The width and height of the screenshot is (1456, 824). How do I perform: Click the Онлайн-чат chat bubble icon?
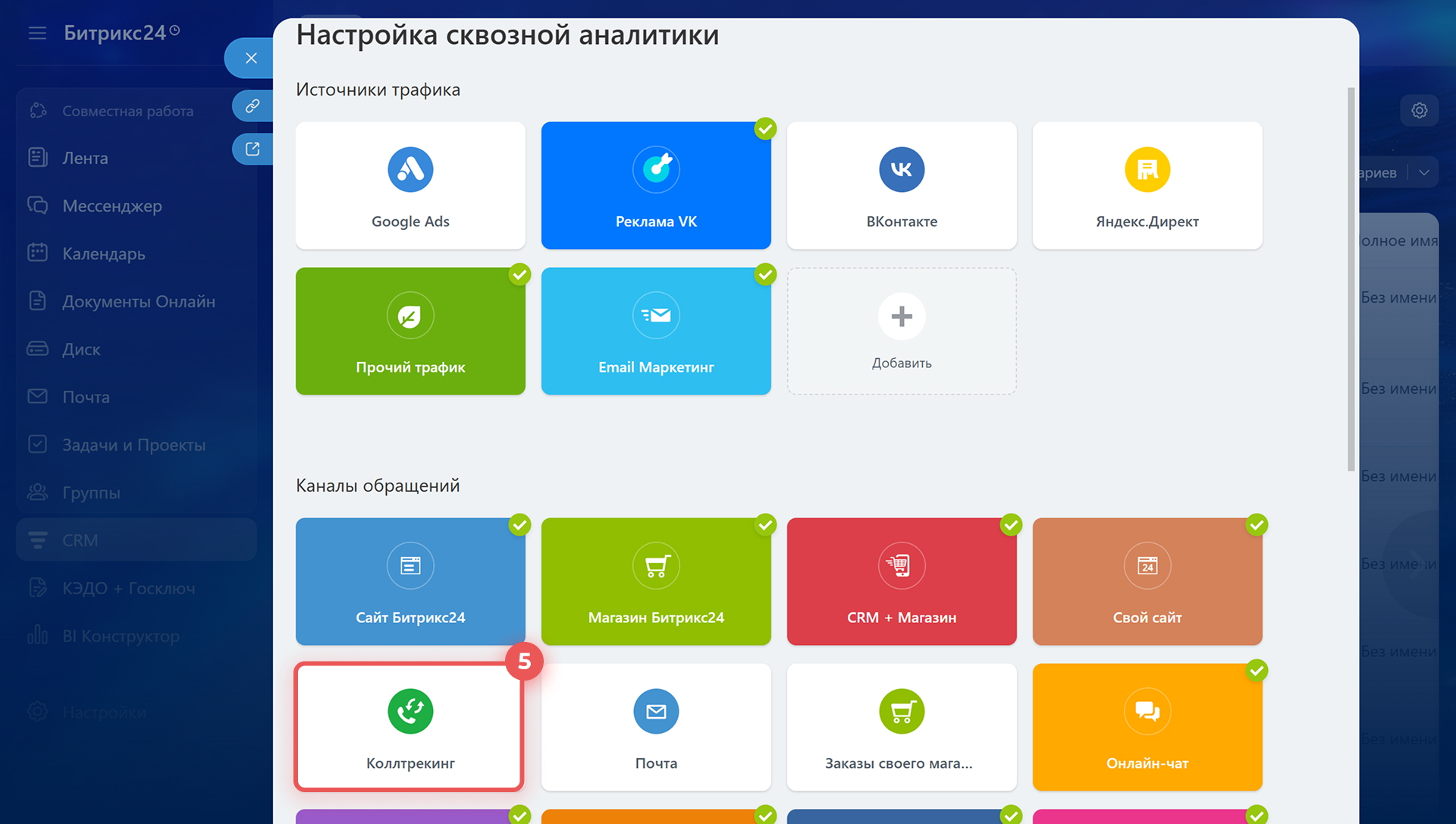[1147, 711]
